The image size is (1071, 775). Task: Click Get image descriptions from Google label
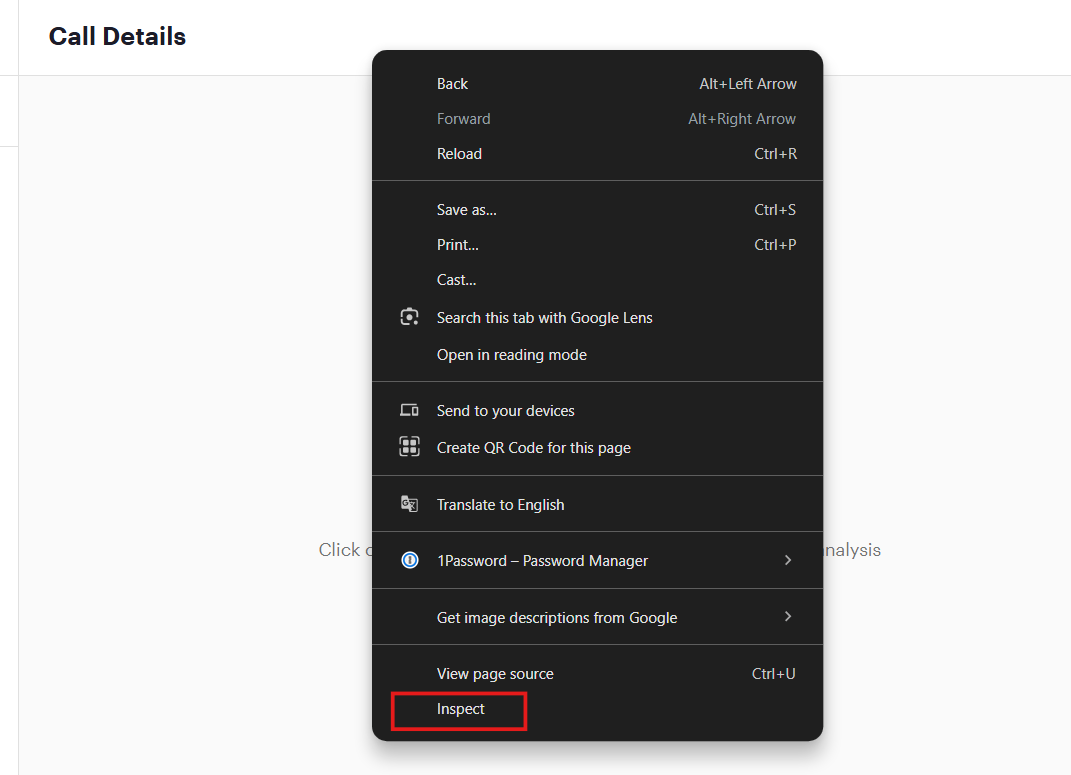point(557,617)
